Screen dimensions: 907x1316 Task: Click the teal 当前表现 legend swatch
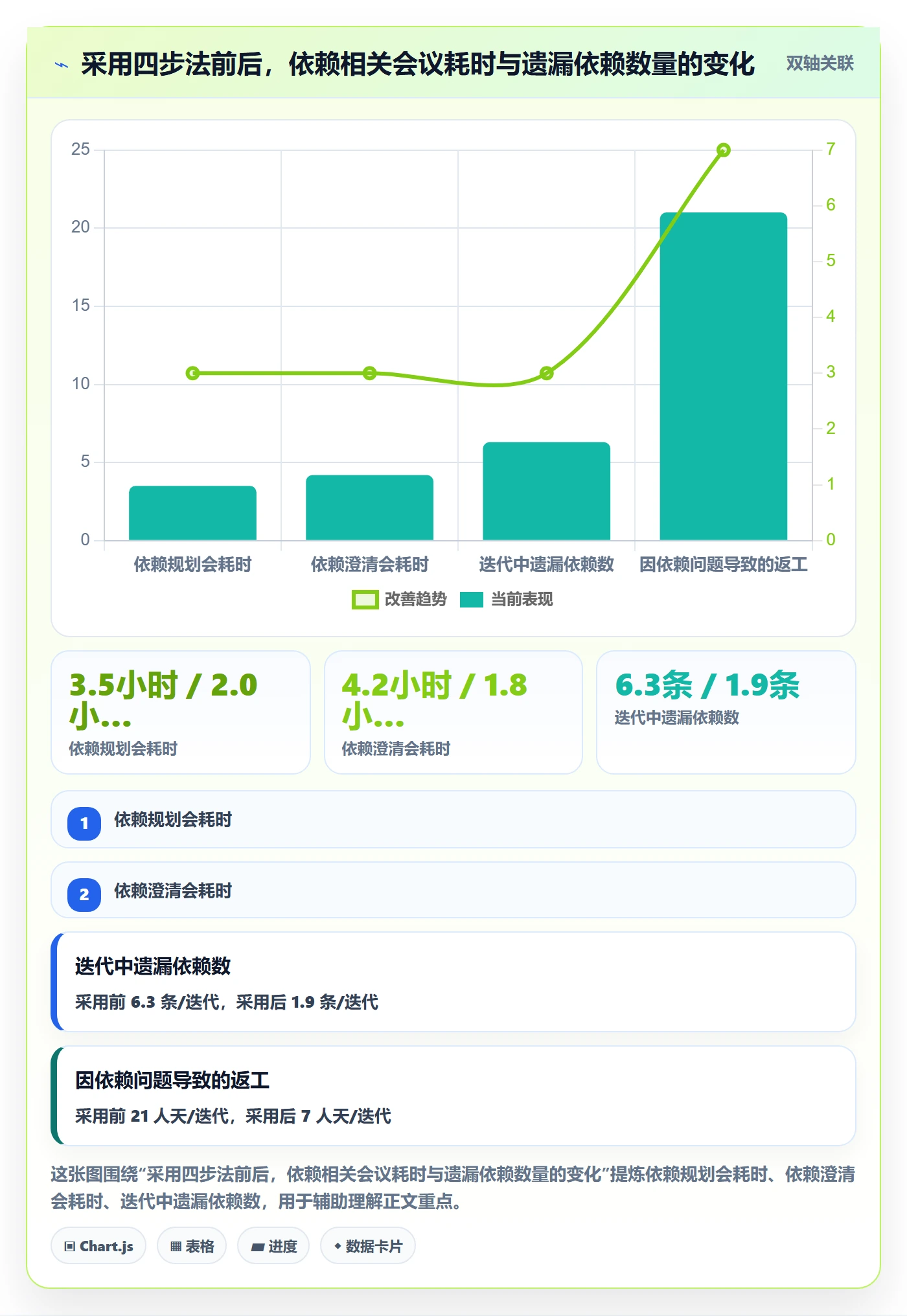click(472, 600)
